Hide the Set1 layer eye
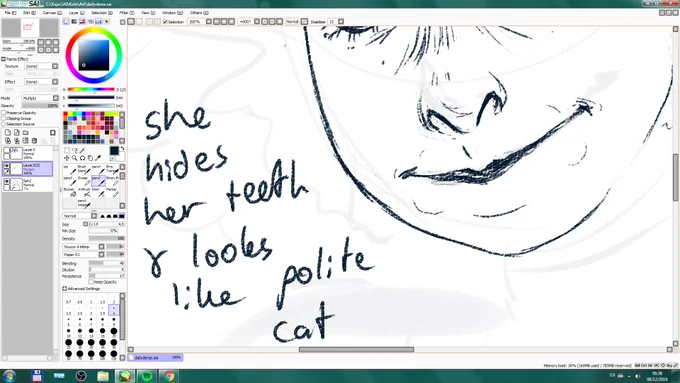Image resolution: width=680 pixels, height=383 pixels. click(x=7, y=182)
